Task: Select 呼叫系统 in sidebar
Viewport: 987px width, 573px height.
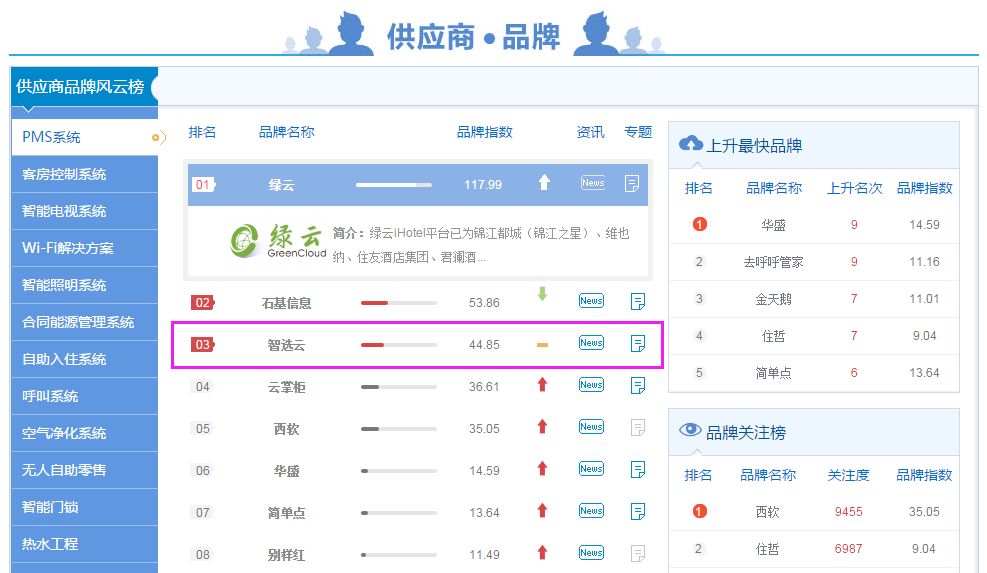Action: [x=84, y=396]
